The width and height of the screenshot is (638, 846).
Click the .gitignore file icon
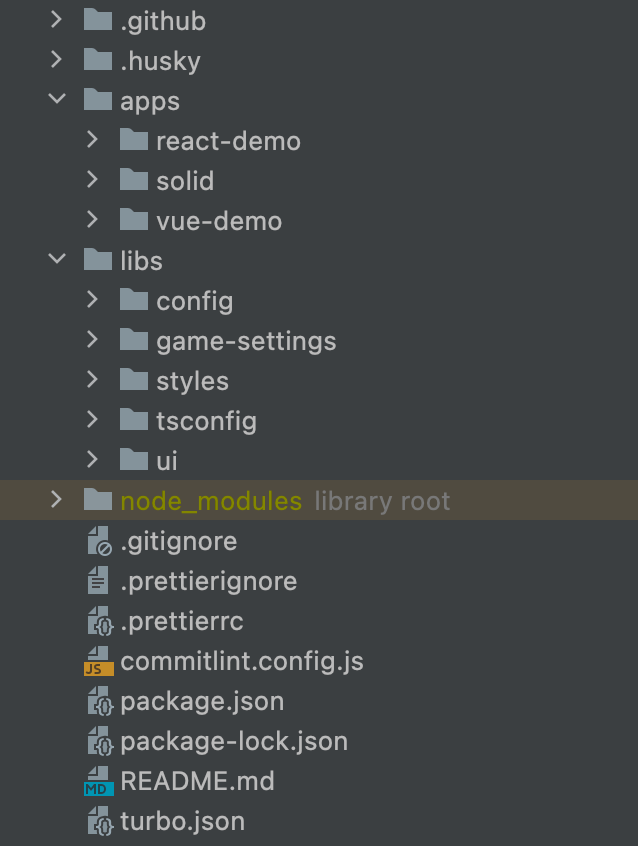click(x=98, y=541)
